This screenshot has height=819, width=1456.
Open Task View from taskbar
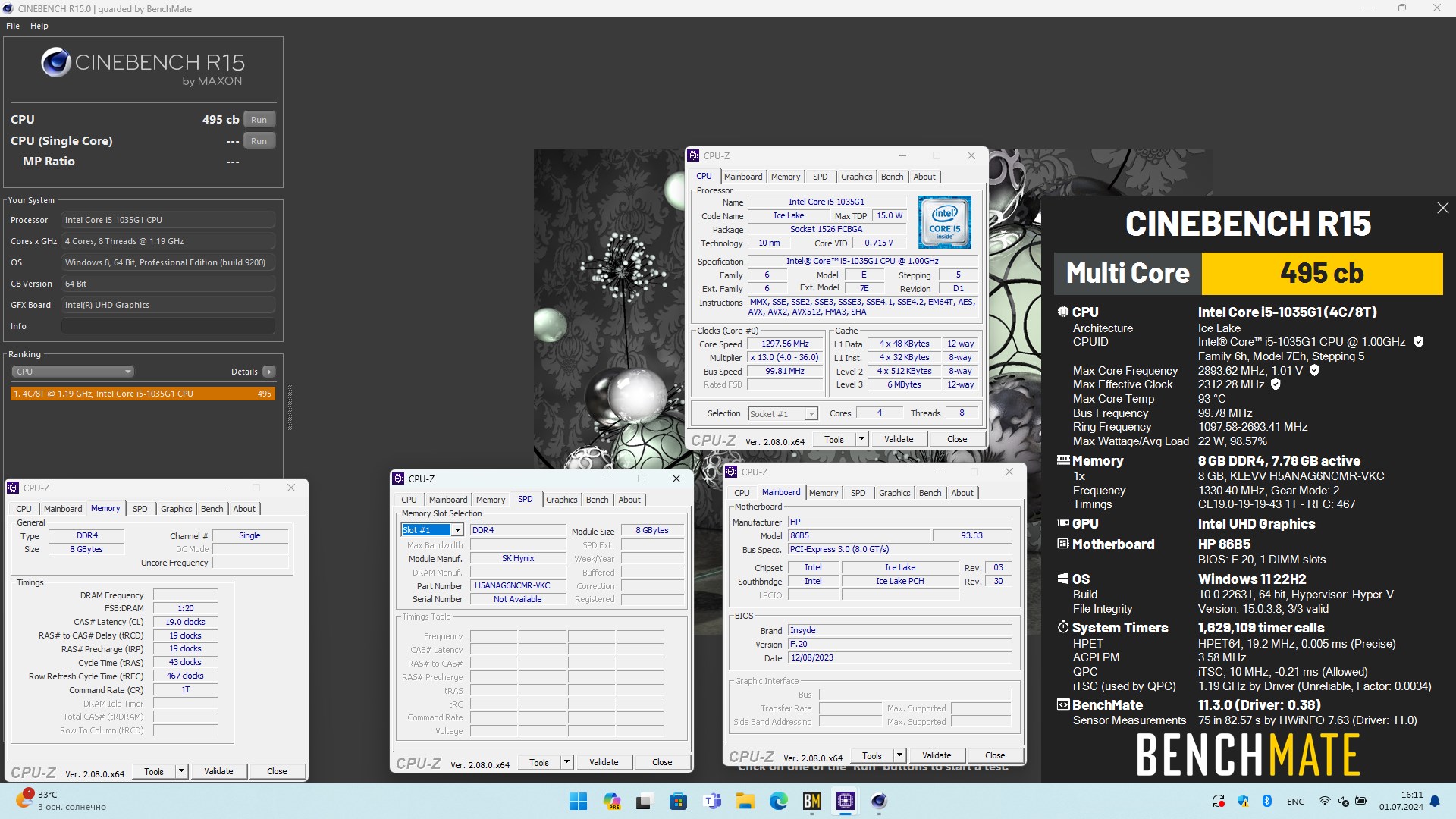pos(645,801)
